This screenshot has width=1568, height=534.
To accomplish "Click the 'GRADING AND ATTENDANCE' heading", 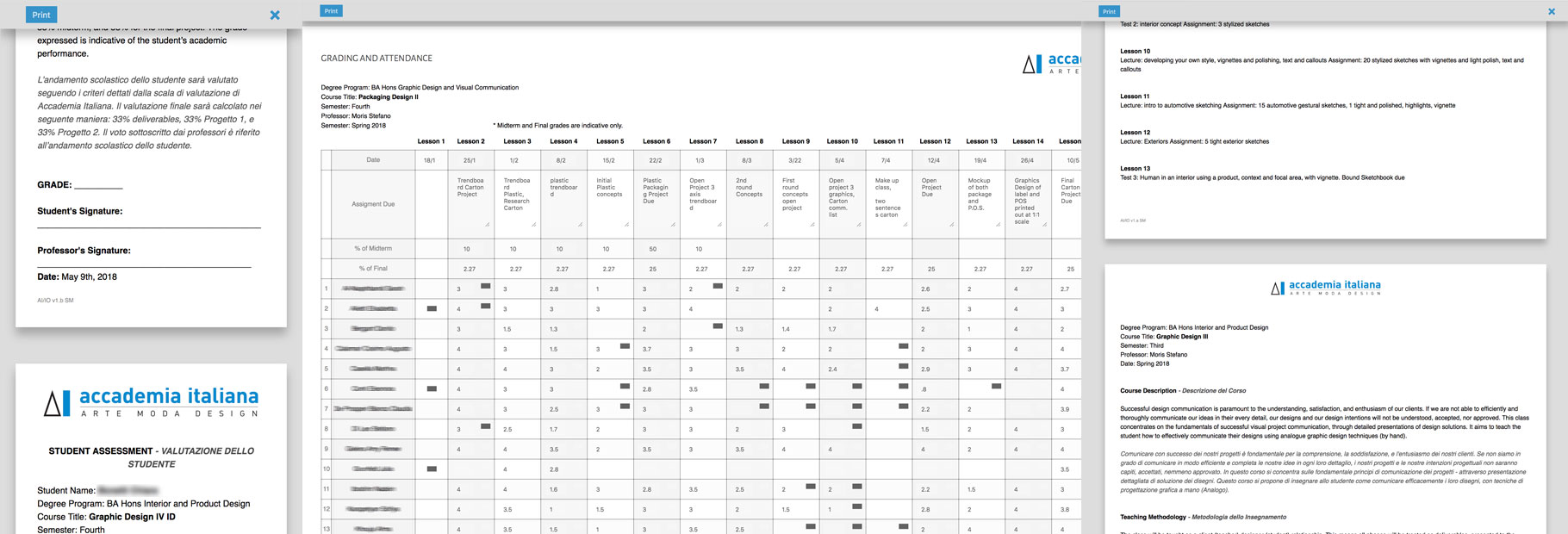I will 376,59.
